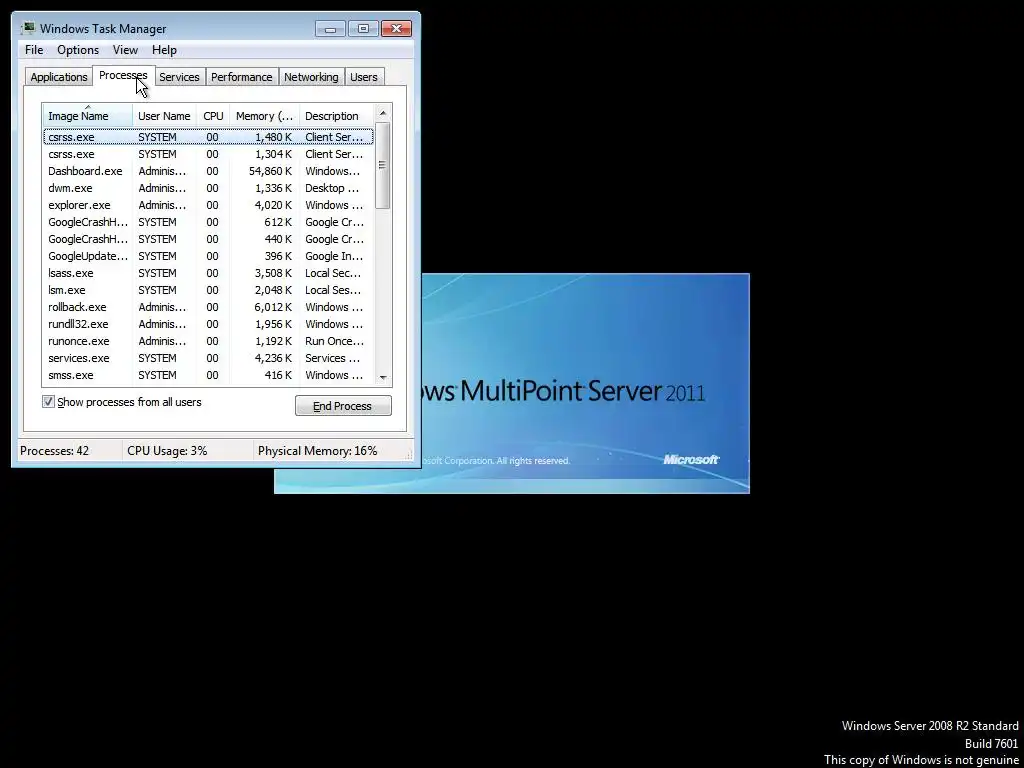The height and width of the screenshot is (768, 1024).
Task: Sort by Description column header
Action: pyautogui.click(x=336, y=116)
